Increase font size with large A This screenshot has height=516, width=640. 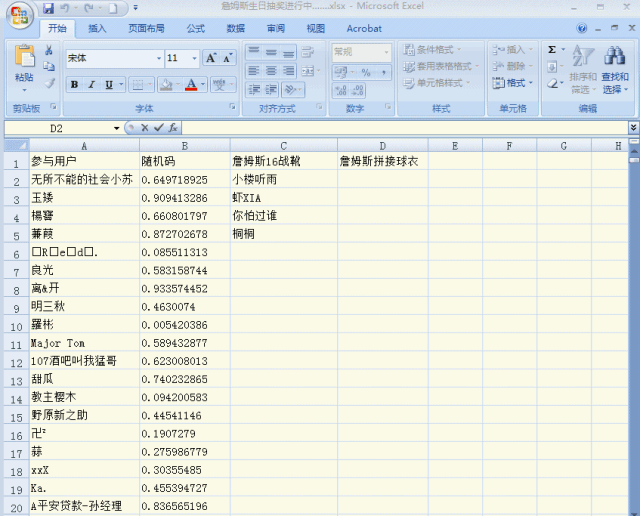(211, 58)
